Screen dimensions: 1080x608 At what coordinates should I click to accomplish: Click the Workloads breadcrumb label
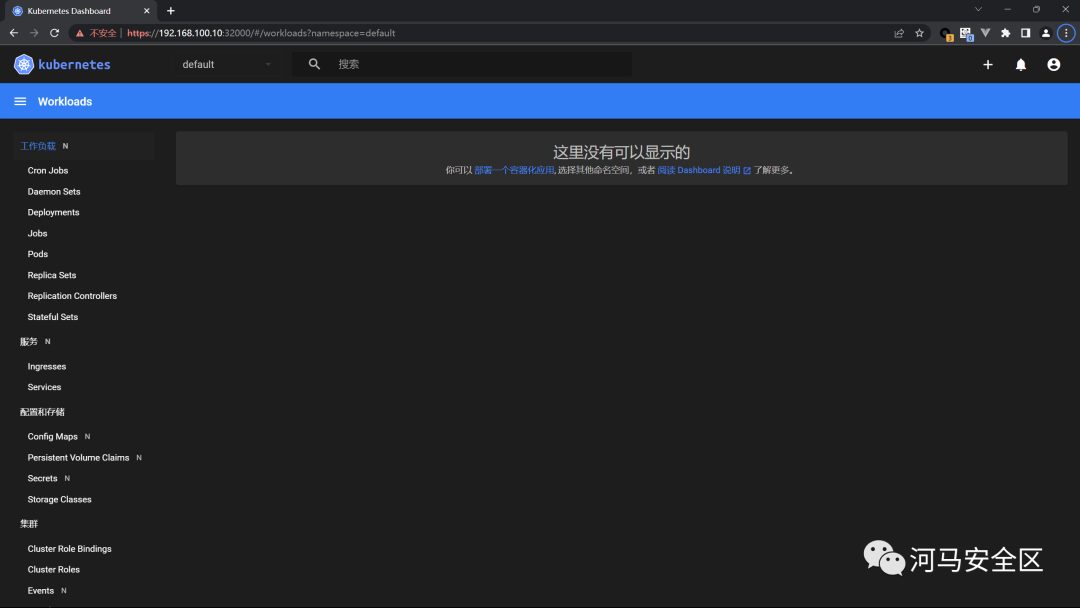coord(65,100)
